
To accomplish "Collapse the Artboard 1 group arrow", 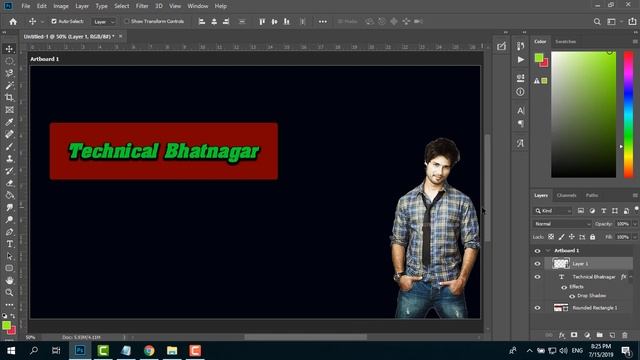I will tap(548, 251).
